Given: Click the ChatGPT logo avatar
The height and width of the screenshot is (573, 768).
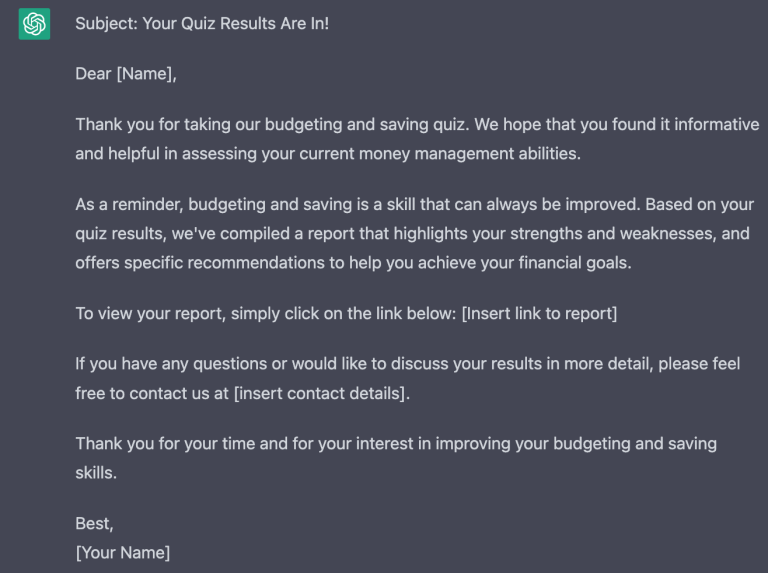Looking at the screenshot, I should (x=34, y=24).
